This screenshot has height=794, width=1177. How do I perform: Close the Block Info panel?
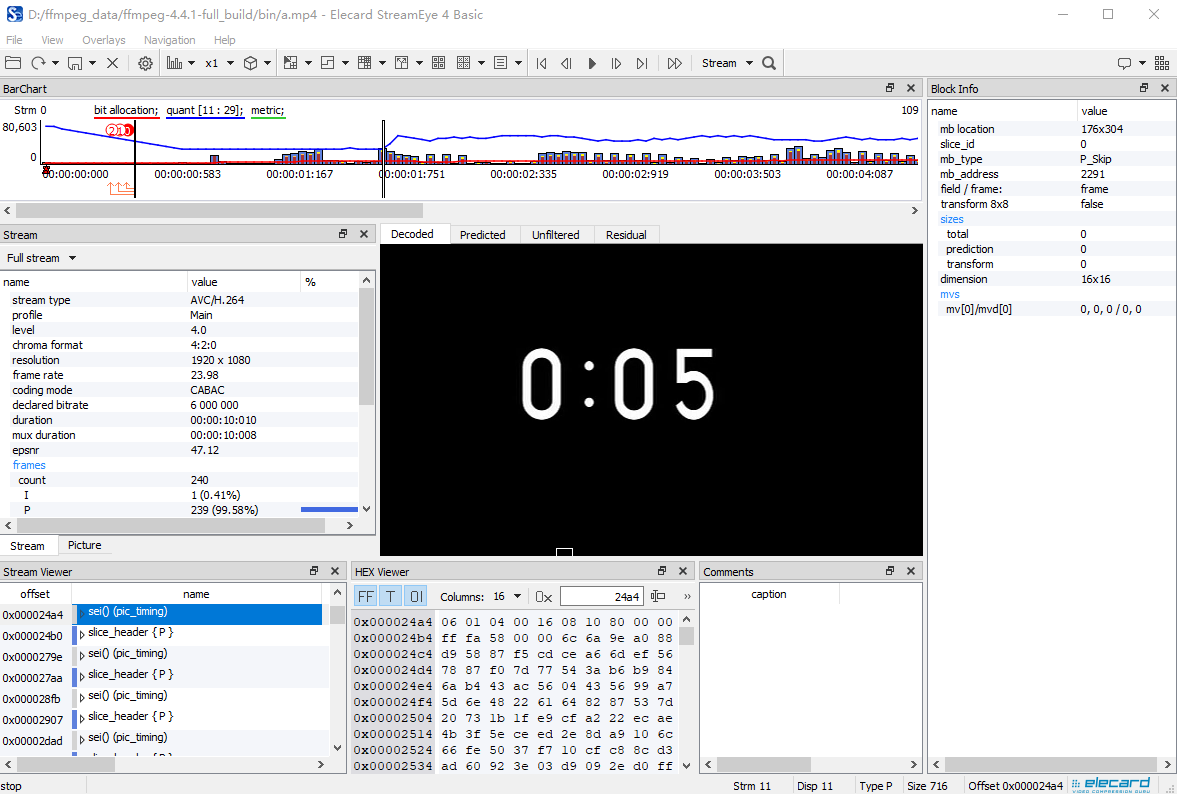pyautogui.click(x=1165, y=88)
